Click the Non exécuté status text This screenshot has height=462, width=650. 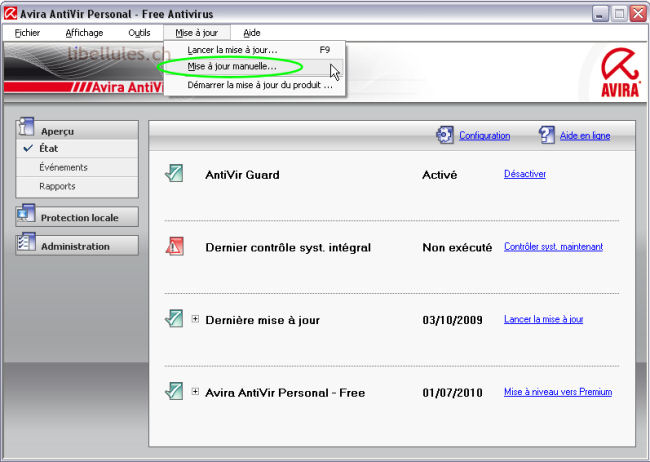coord(457,248)
